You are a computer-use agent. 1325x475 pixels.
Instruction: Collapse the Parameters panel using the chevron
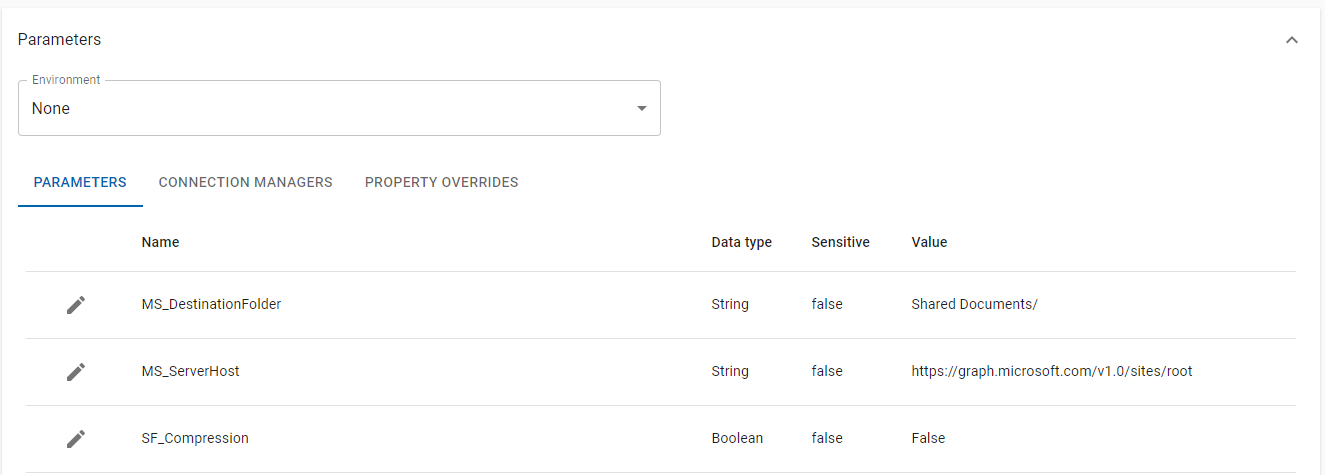pos(1291,40)
